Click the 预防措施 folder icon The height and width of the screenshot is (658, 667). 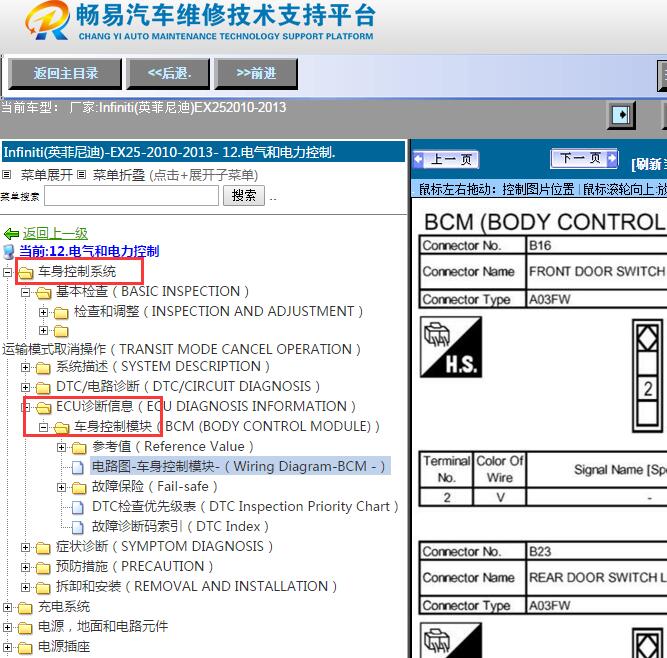43,567
